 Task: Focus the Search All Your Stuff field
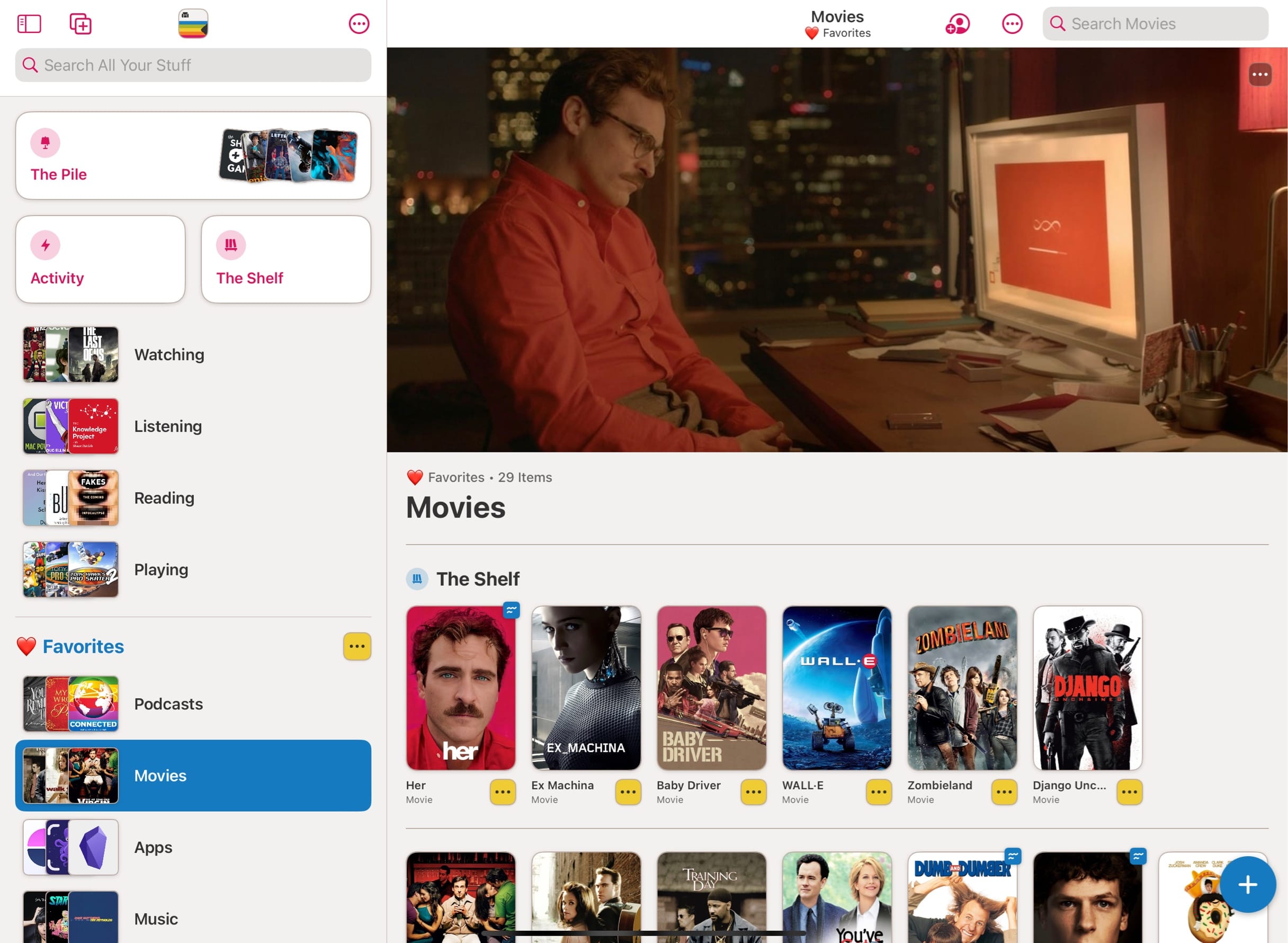[x=193, y=65]
